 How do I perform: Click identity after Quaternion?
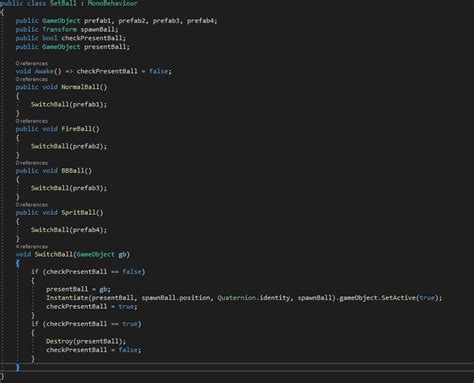[x=275, y=298]
